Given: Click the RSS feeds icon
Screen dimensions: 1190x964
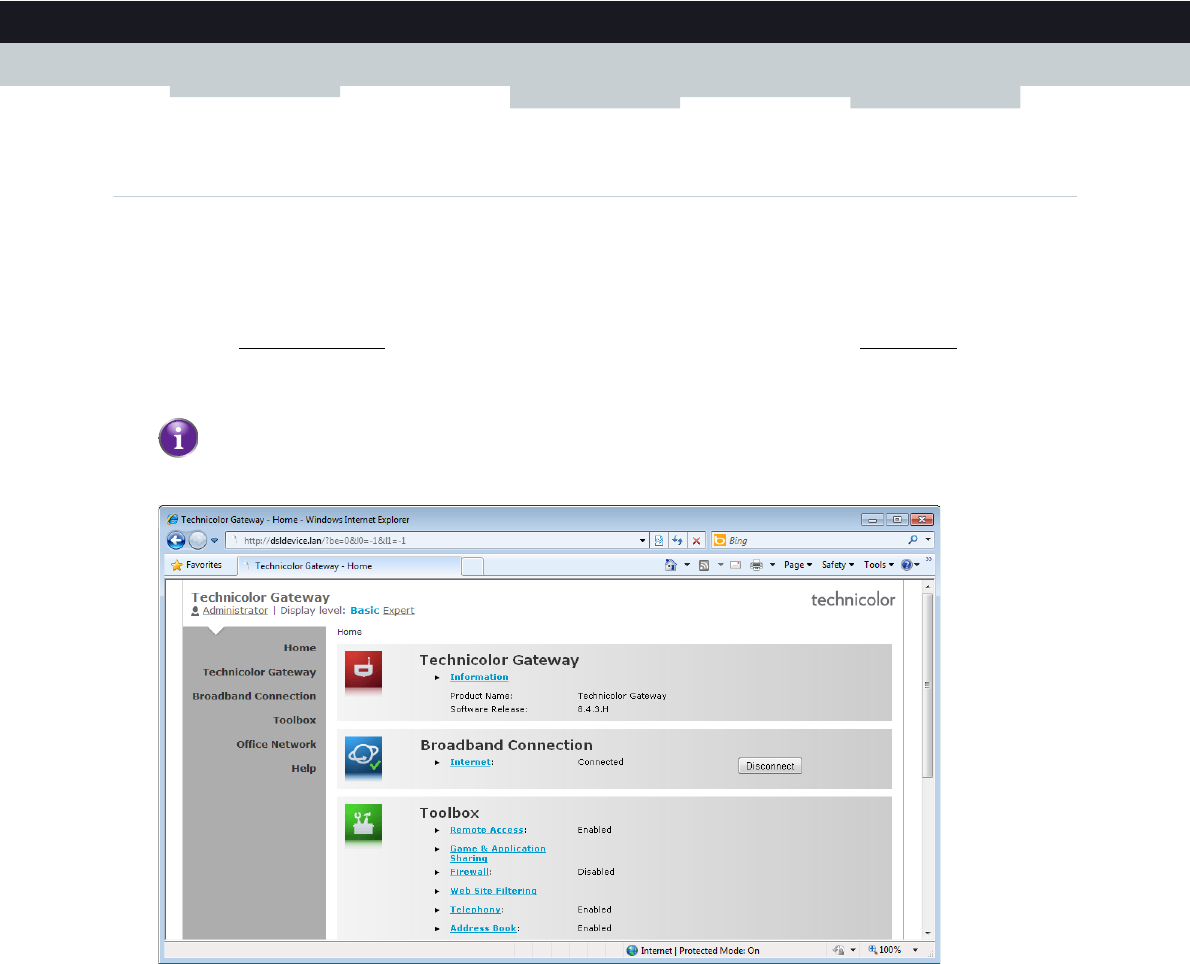Looking at the screenshot, I should click(x=704, y=565).
